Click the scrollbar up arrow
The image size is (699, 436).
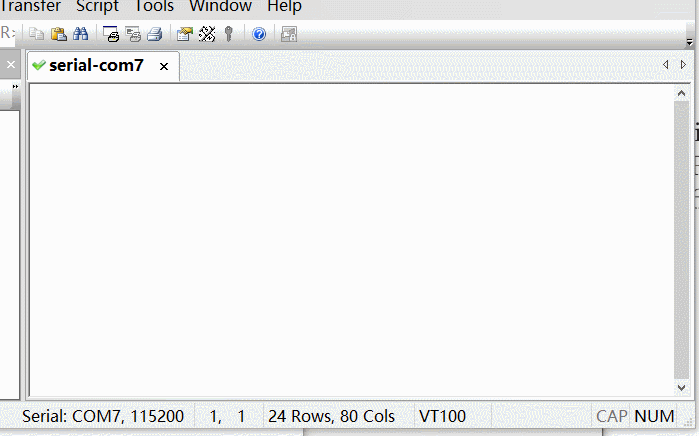[x=681, y=93]
